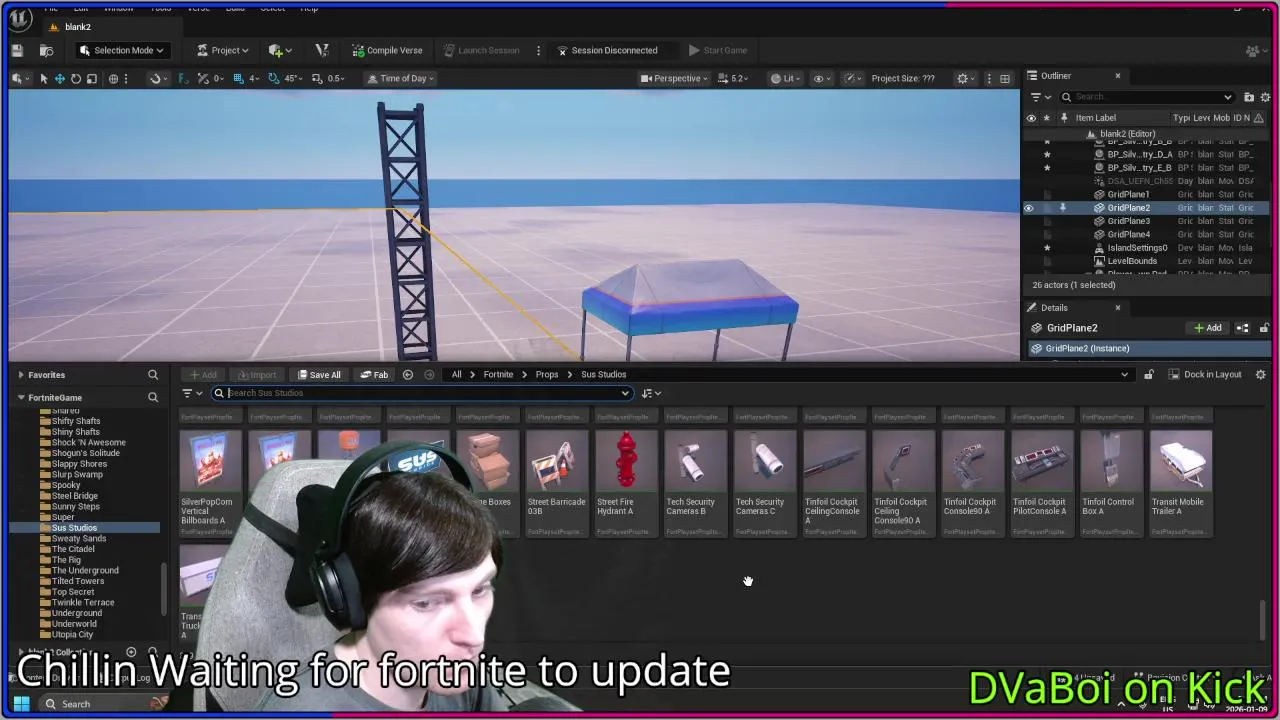Select the Translate (move) tool
The image size is (1280, 720).
[59, 78]
